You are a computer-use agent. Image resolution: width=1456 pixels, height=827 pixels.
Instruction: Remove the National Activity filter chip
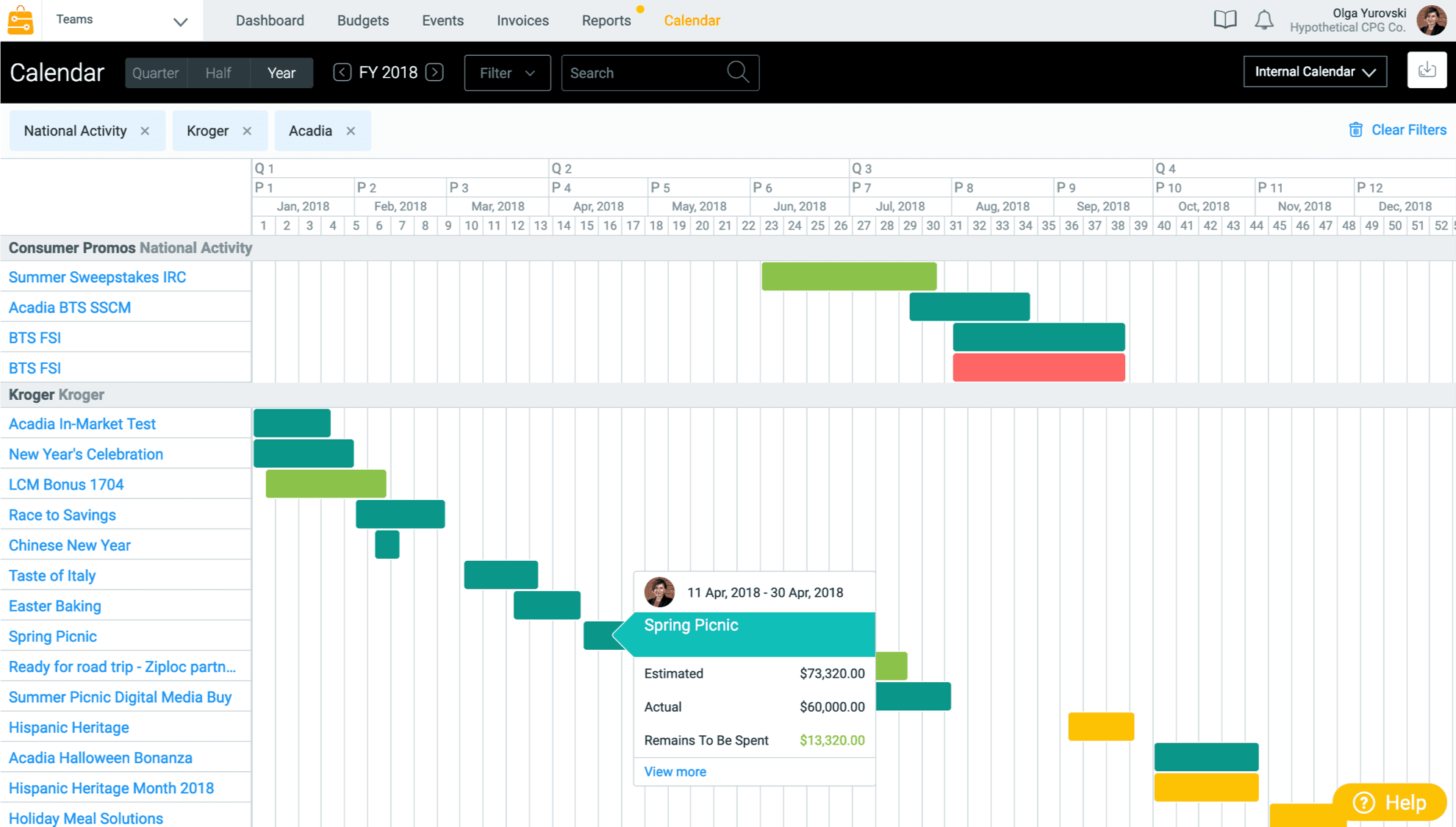[145, 131]
